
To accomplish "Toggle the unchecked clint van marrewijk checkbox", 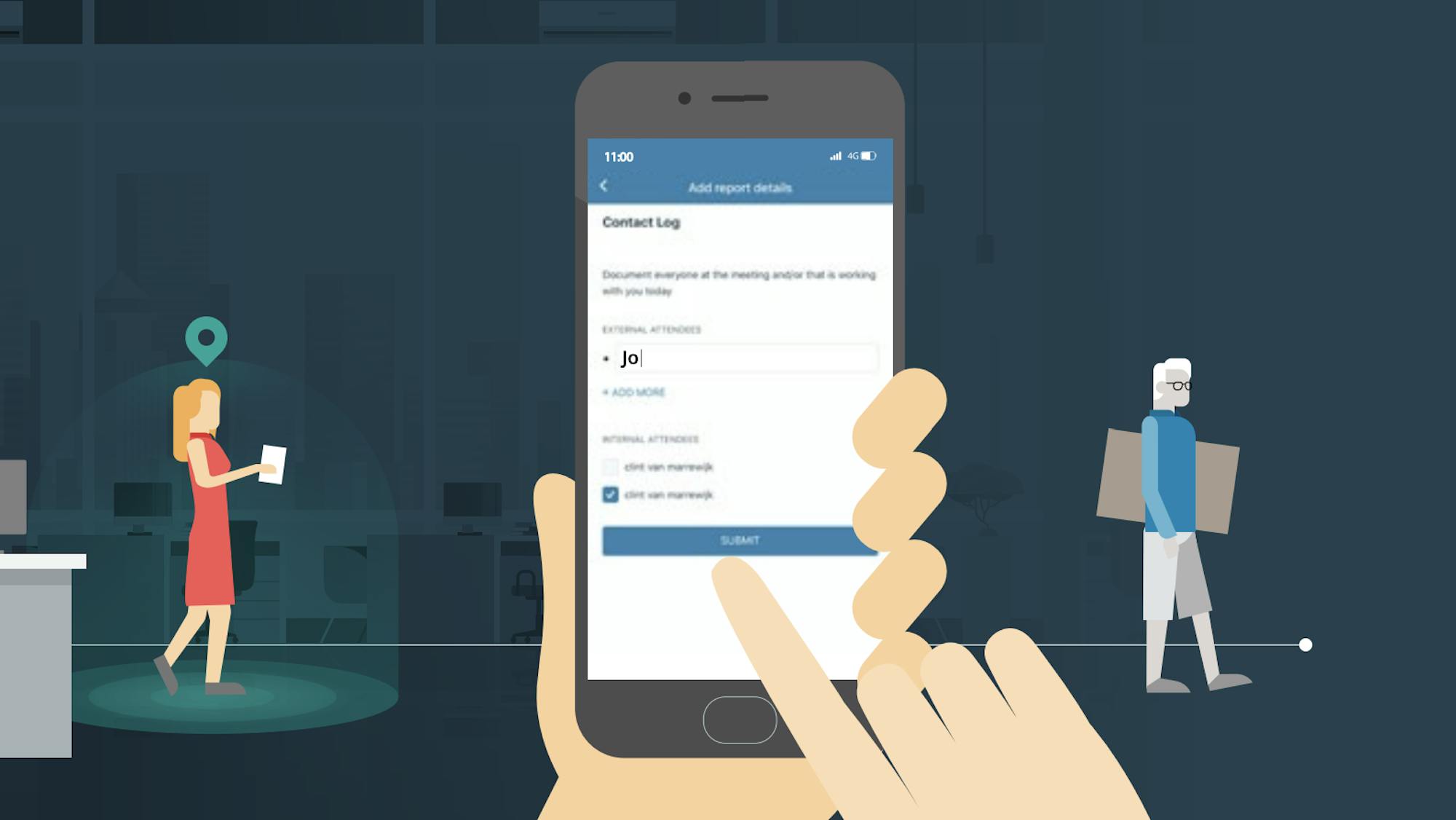I will 612,466.
